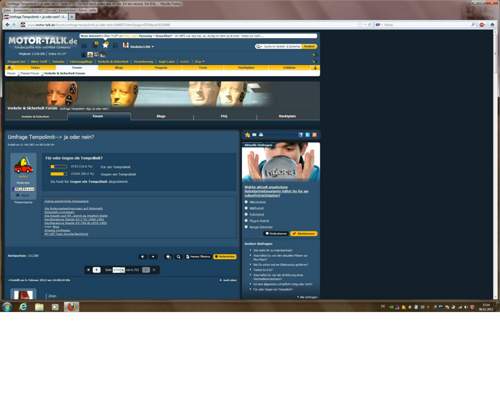Click the yellow Abstimmen vote button

click(303, 234)
